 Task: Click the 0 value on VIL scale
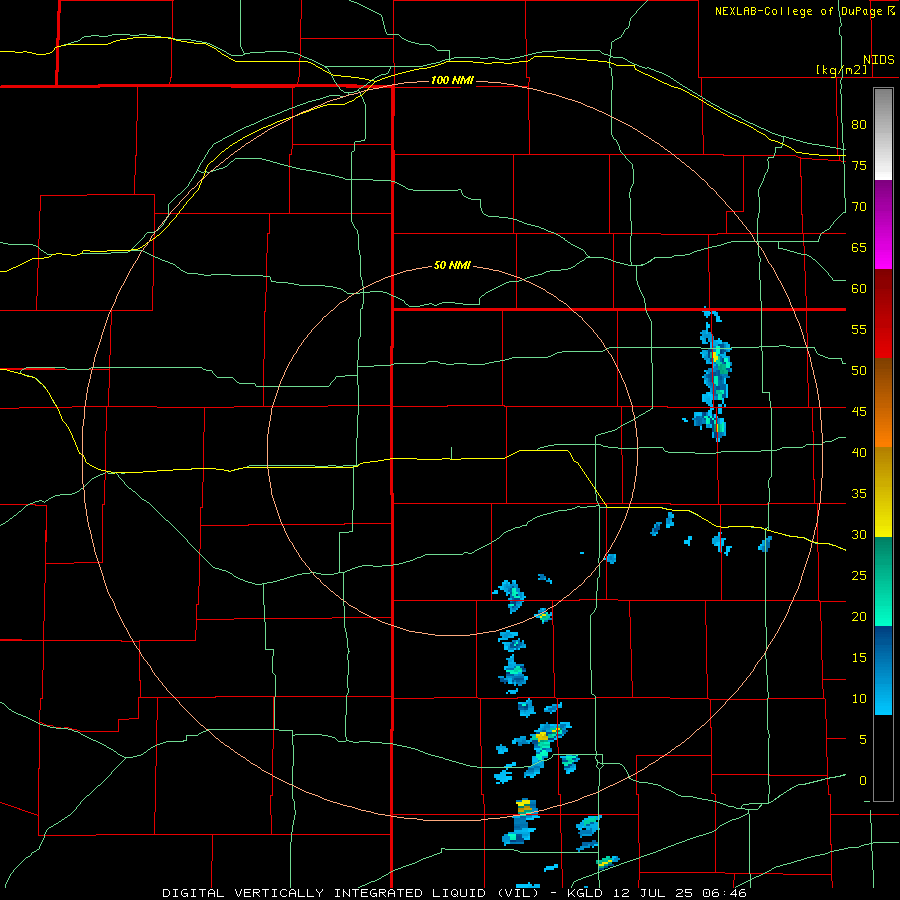863,781
